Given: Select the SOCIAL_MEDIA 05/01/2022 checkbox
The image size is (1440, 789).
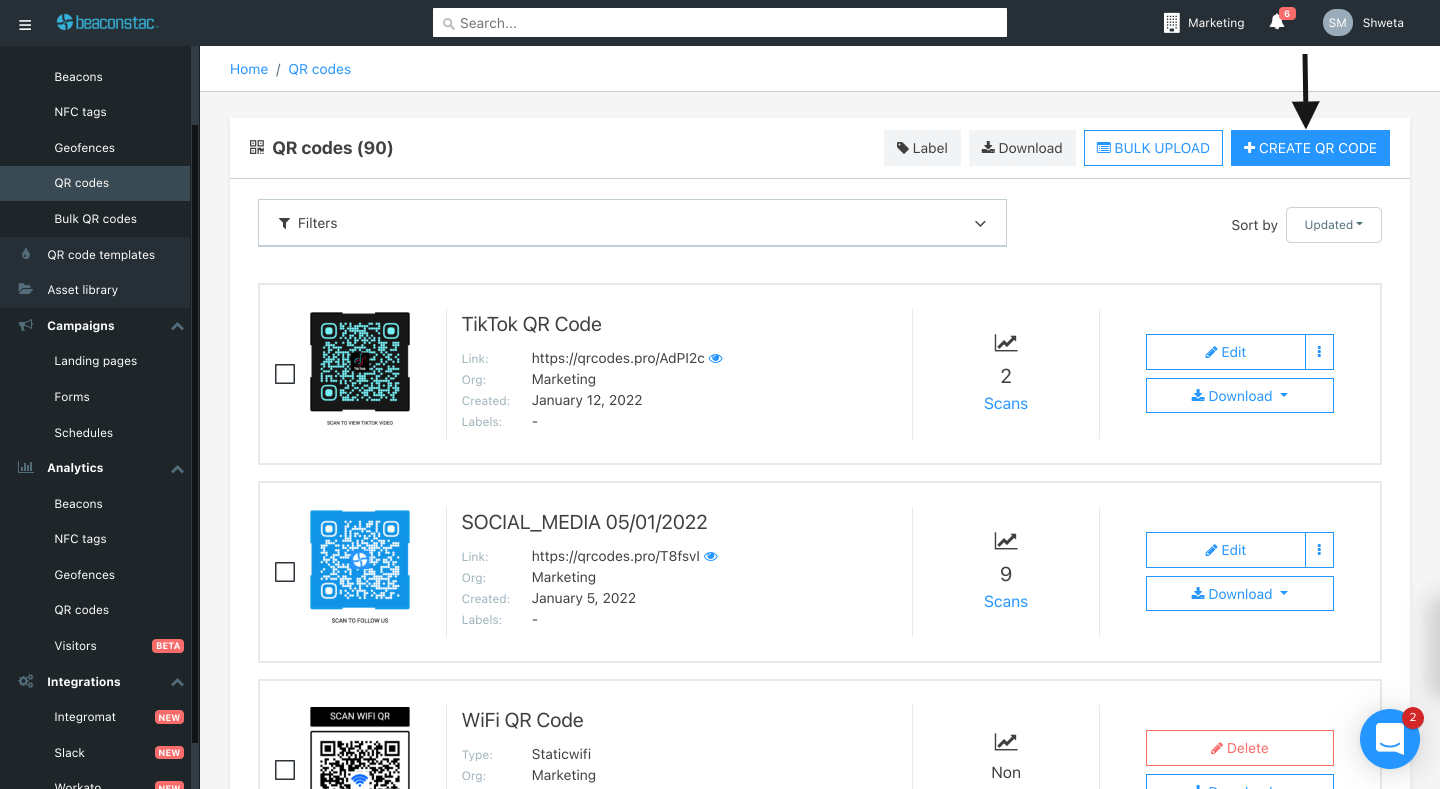Looking at the screenshot, I should [284, 571].
